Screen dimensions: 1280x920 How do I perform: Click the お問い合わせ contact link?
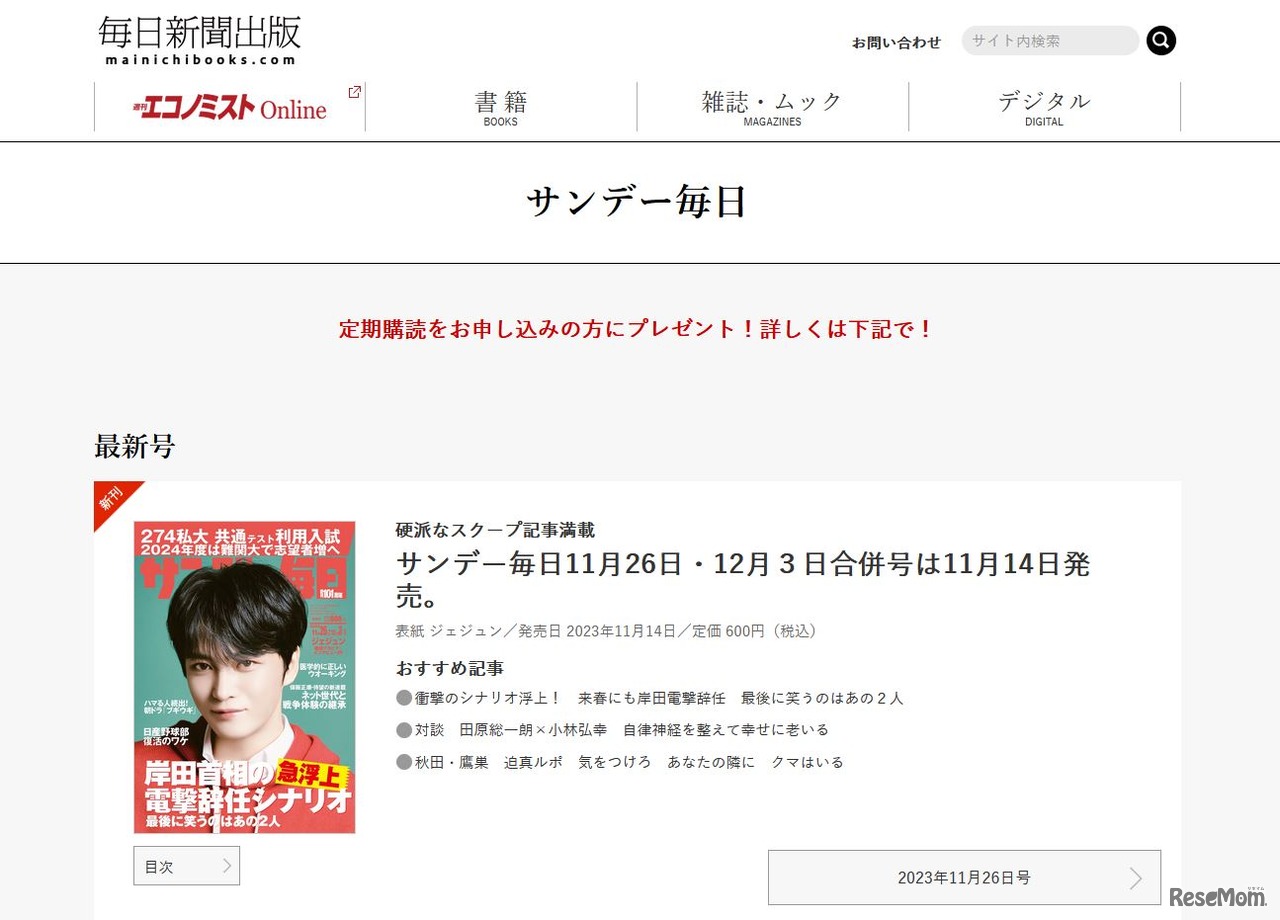[x=896, y=42]
